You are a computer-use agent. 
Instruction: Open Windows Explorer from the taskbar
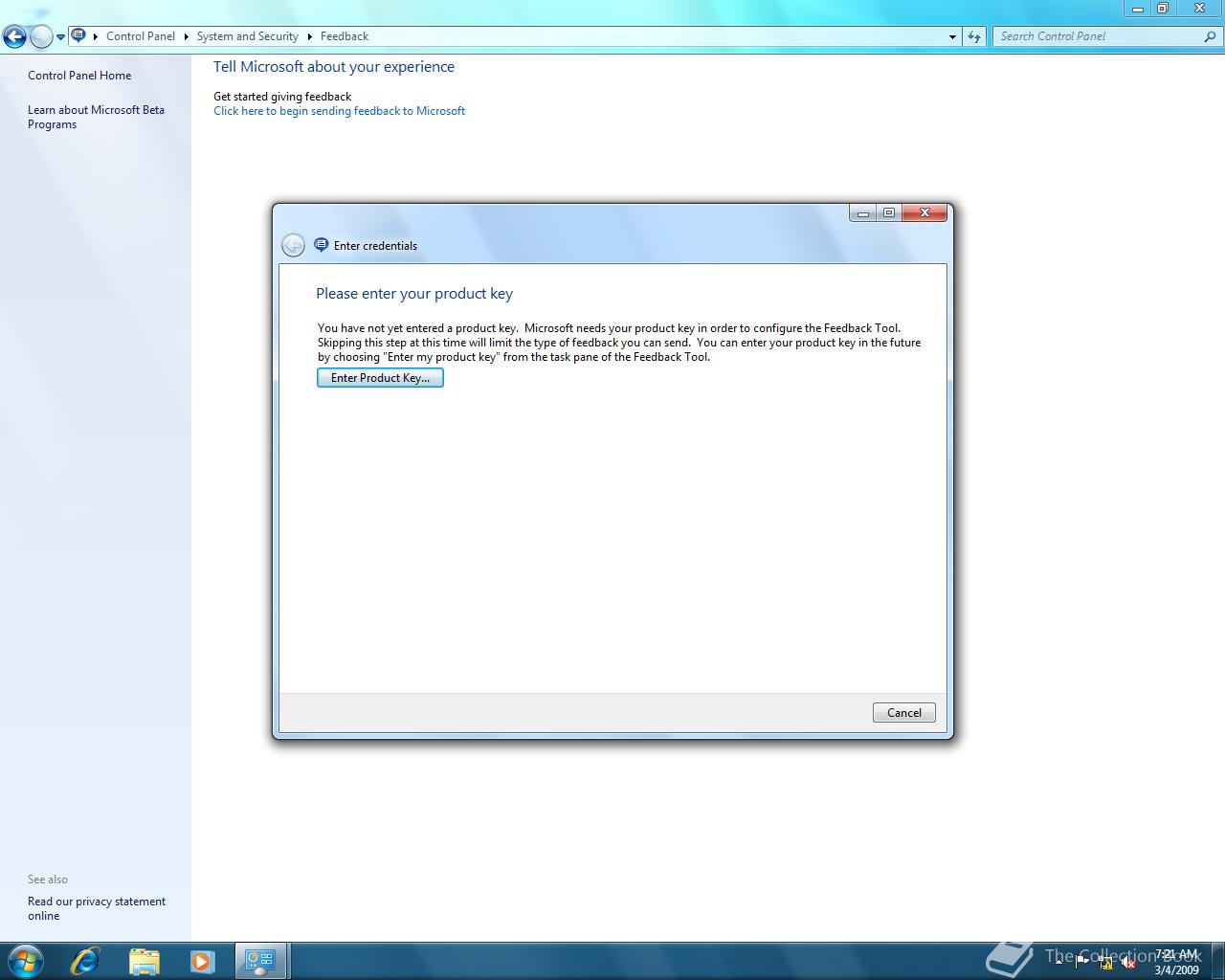(x=145, y=961)
